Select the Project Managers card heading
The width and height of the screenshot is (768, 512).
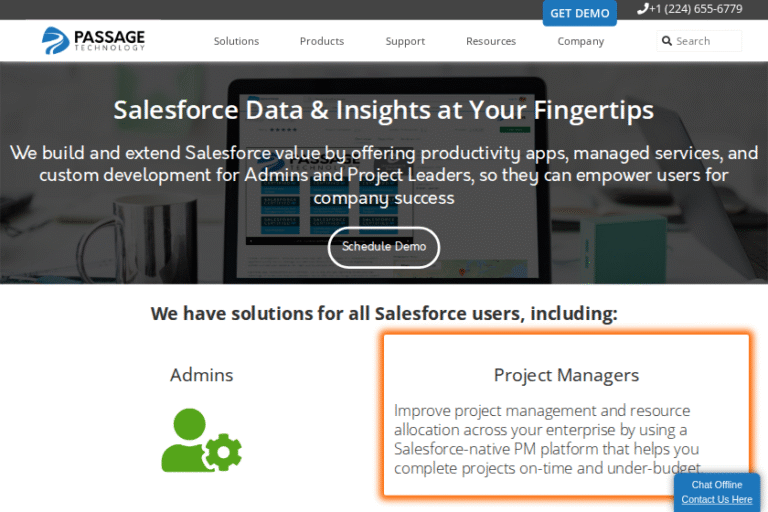click(566, 375)
